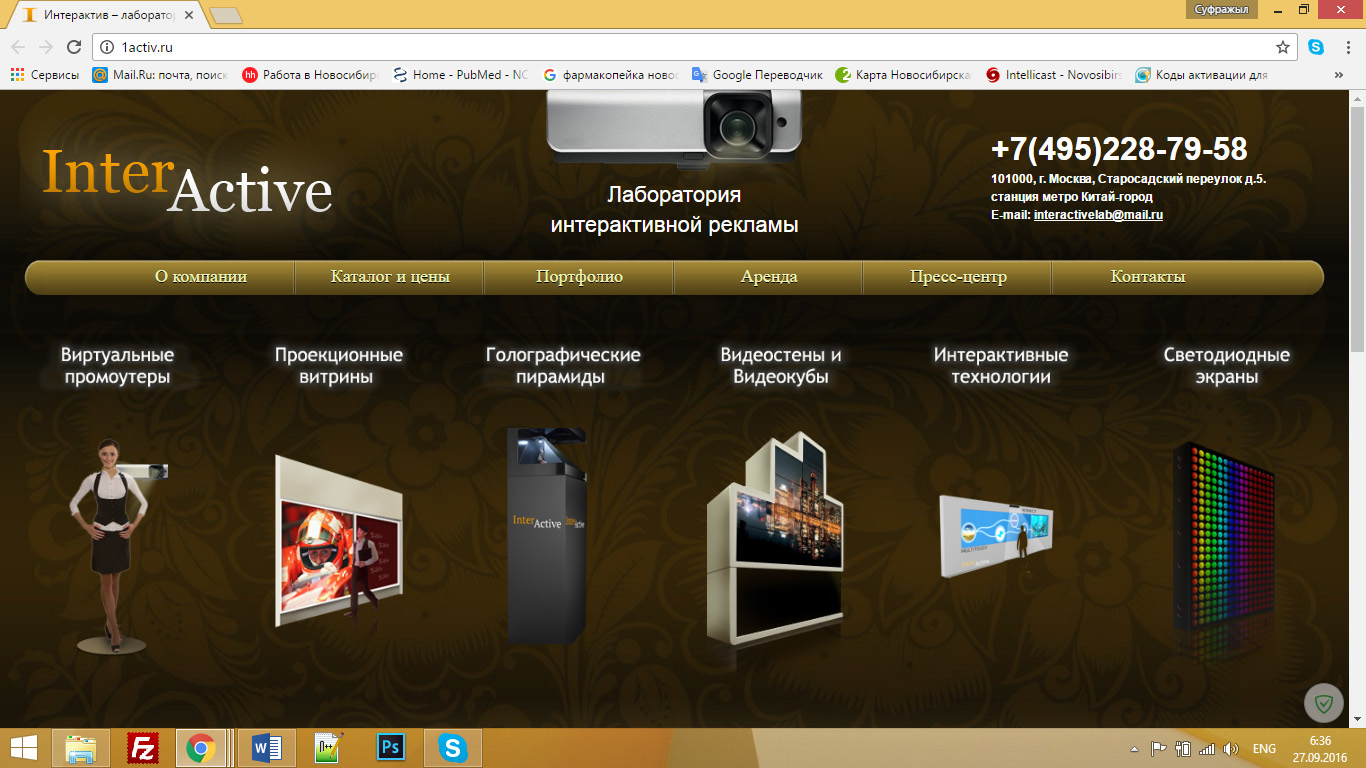Open the Home - PubMed bookmark
This screenshot has width=1366, height=768.
coord(460,75)
